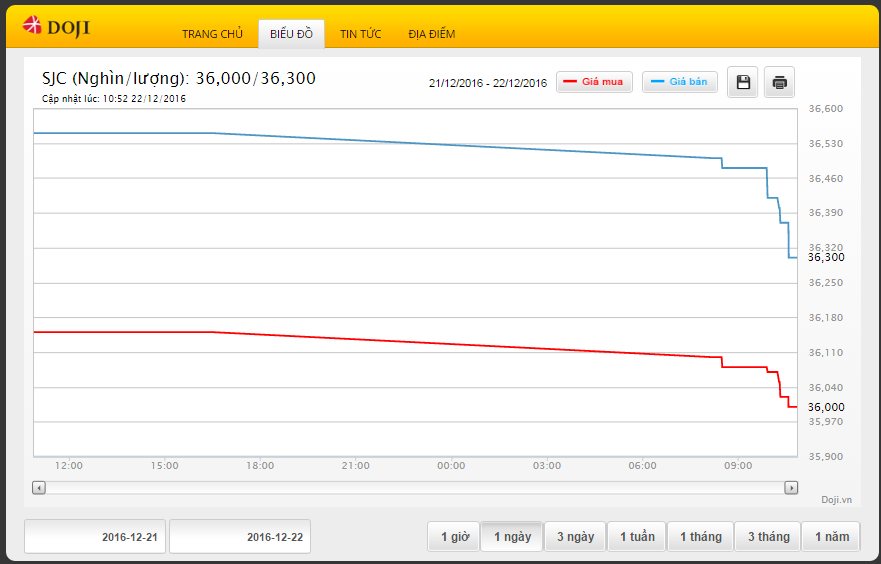Click the 36,000 buy price label
This screenshot has width=881, height=564.
826,407
